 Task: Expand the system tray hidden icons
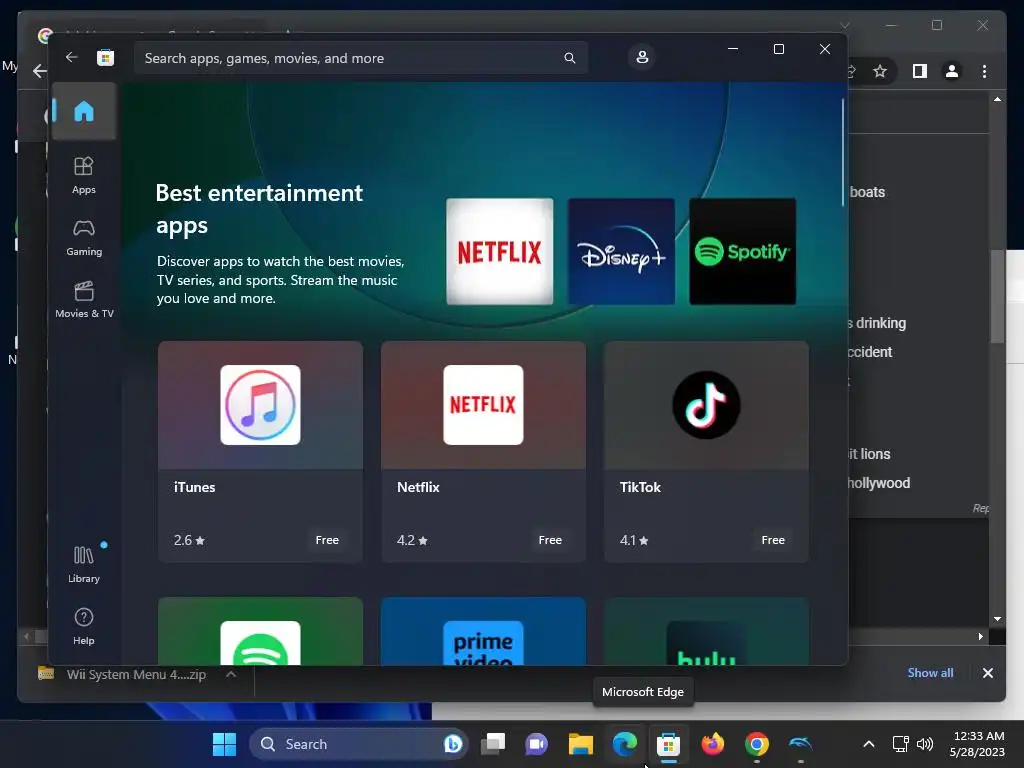[x=869, y=744]
